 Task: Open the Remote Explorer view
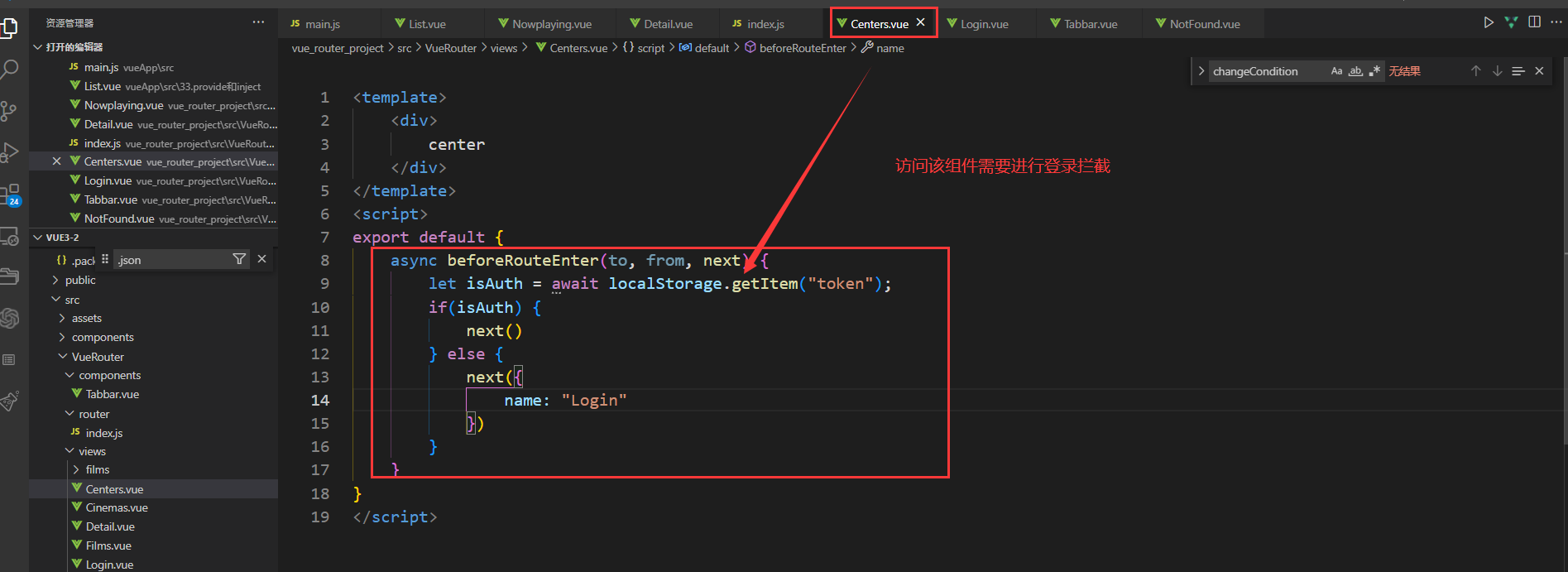(x=9, y=237)
